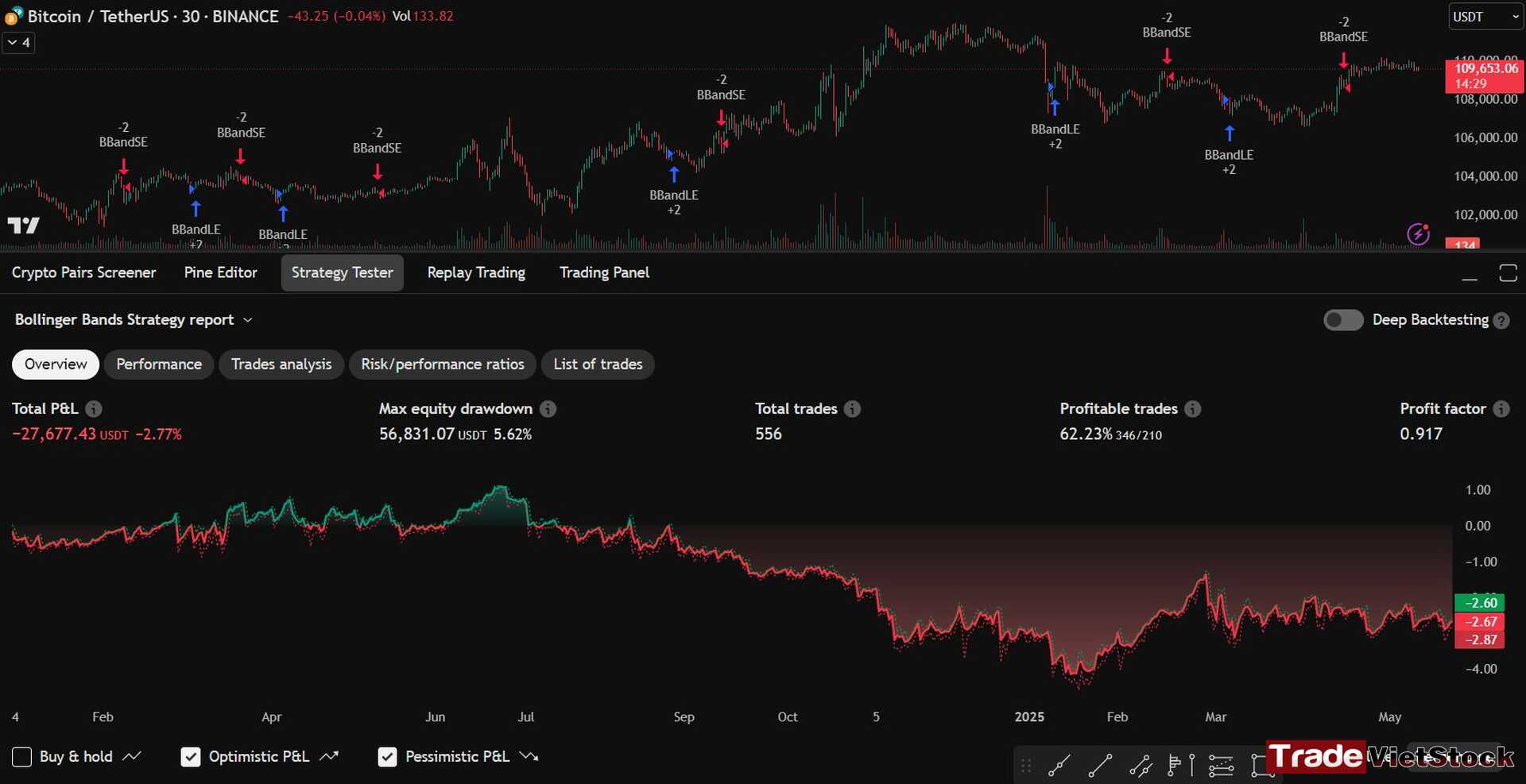Switch to Pine Editor tab
Viewport: 1526px width, 784px height.
[220, 272]
